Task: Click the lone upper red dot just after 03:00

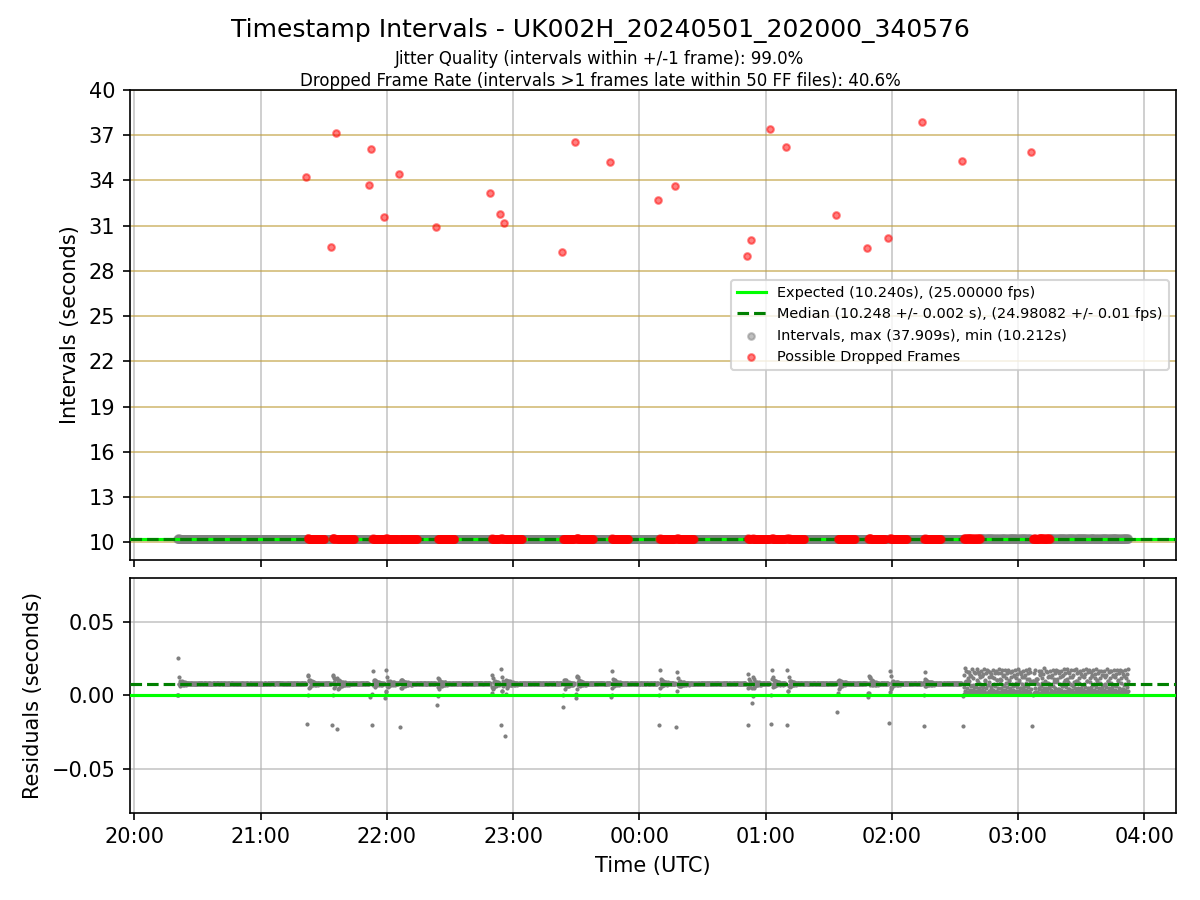Action: (1031, 152)
